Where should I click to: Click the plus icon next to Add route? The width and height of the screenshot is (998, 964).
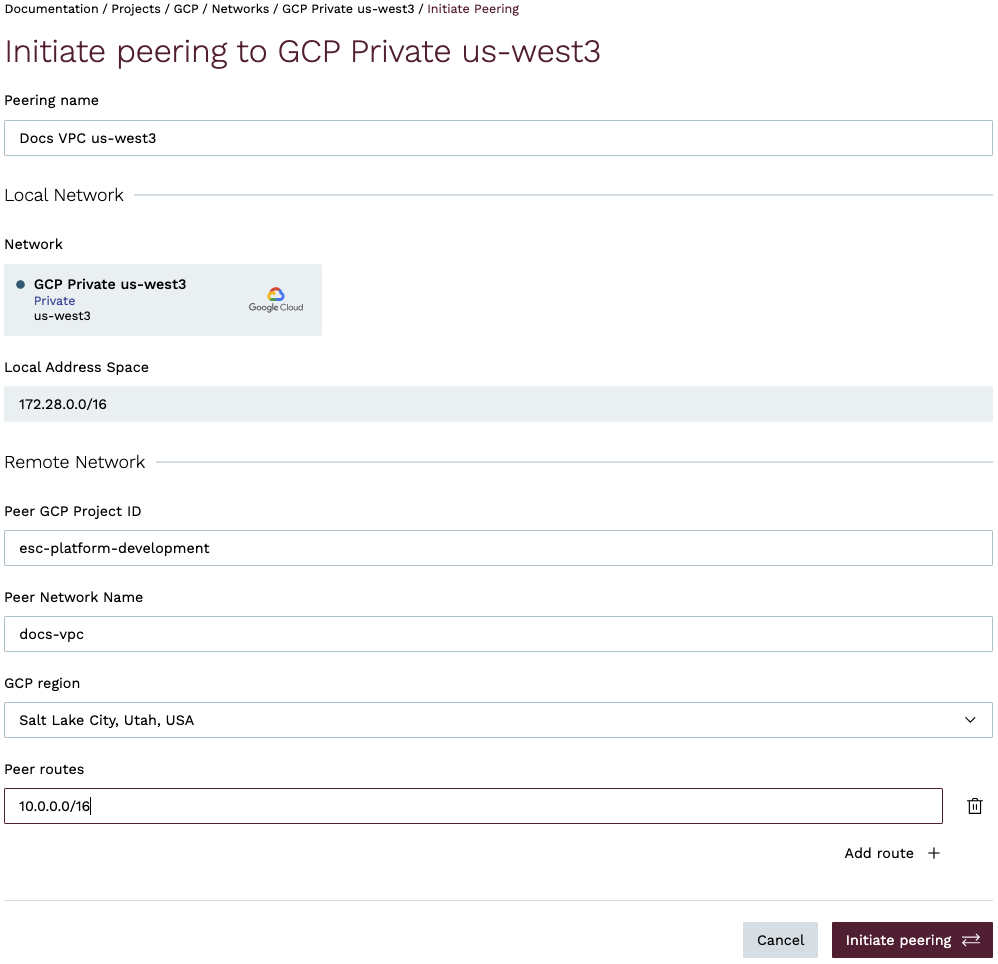[x=933, y=853]
